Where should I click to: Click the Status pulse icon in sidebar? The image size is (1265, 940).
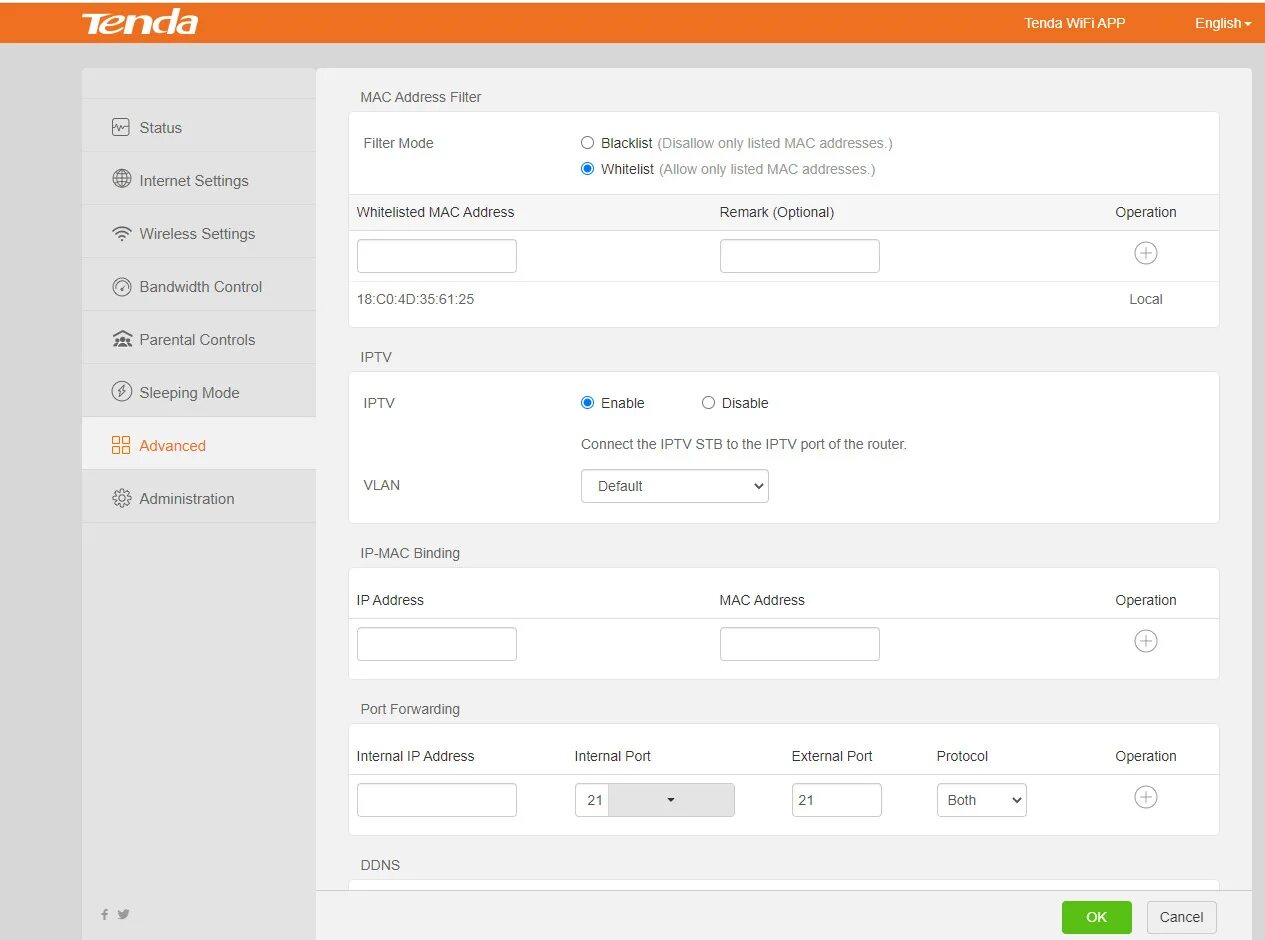pyautogui.click(x=121, y=127)
